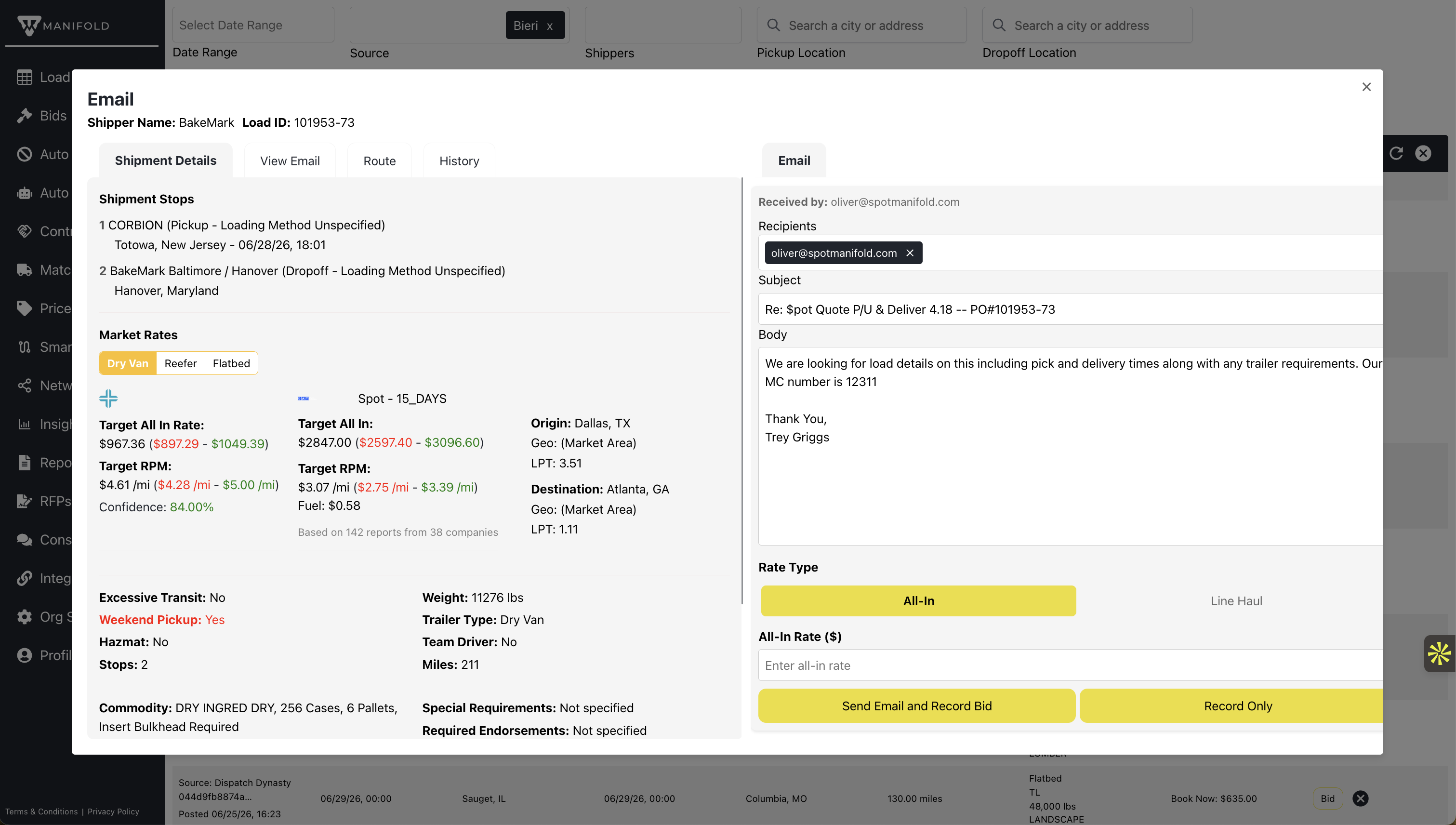The width and height of the screenshot is (1456, 825).
Task: Click the Bid button on the Sauget row
Action: [1327, 798]
